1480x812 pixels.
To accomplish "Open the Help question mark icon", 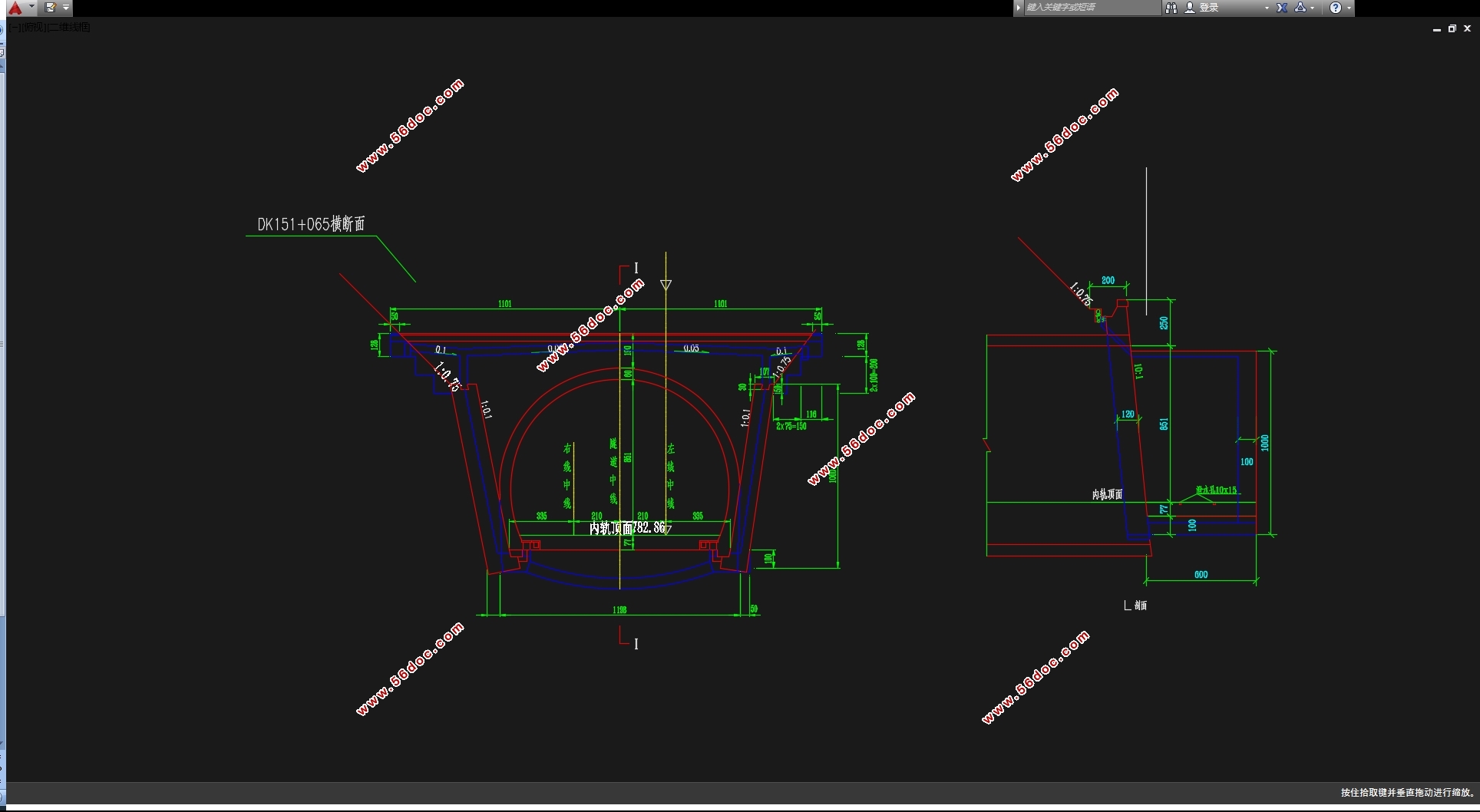I will (x=1336, y=8).
